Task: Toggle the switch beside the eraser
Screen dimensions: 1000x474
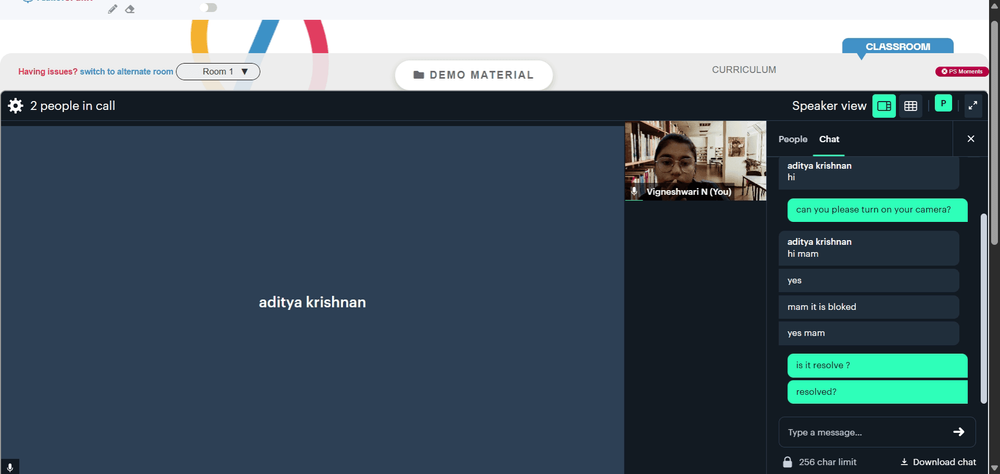Action: point(209,8)
